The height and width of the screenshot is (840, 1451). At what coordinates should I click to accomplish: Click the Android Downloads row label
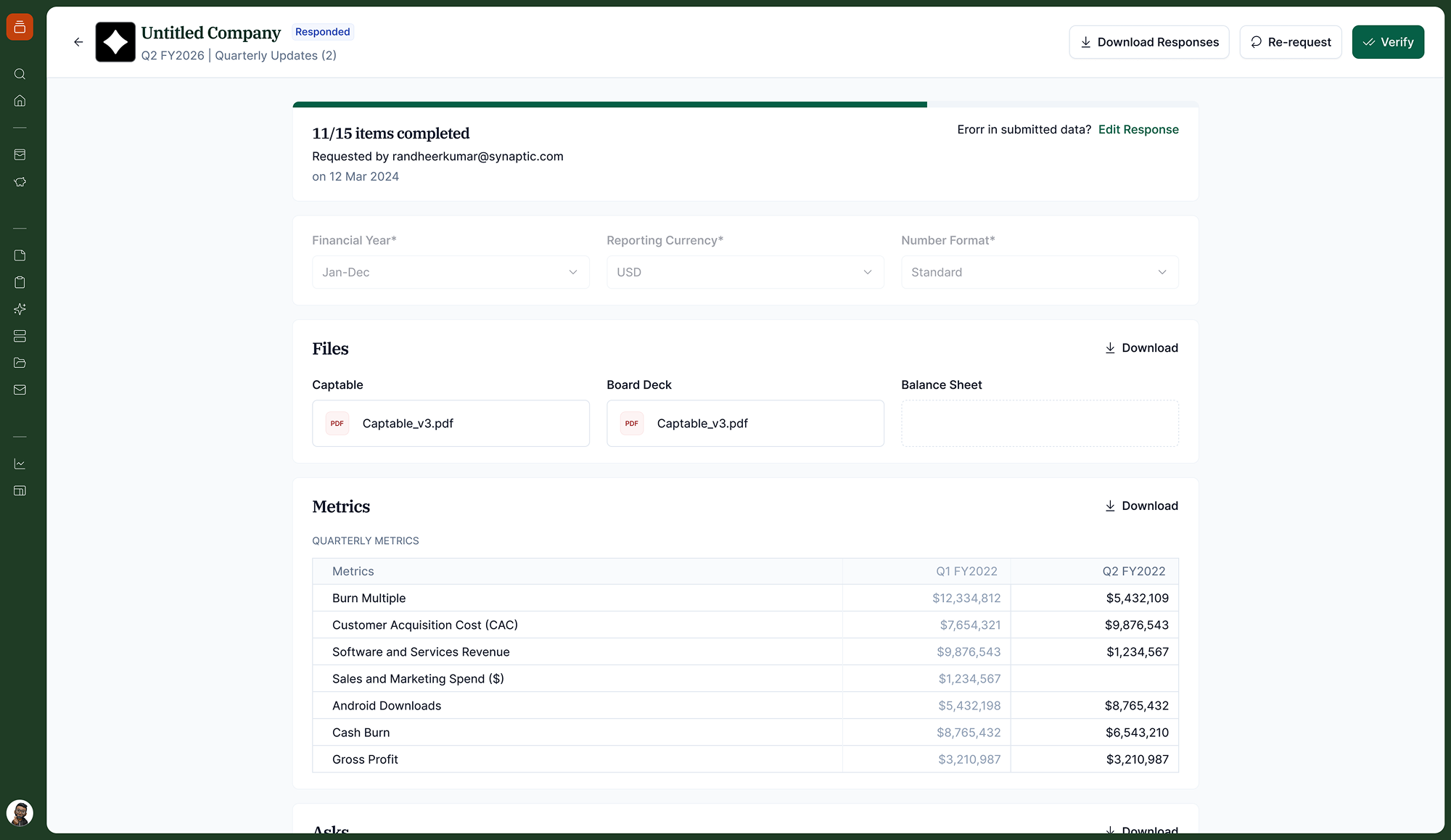pyautogui.click(x=387, y=706)
